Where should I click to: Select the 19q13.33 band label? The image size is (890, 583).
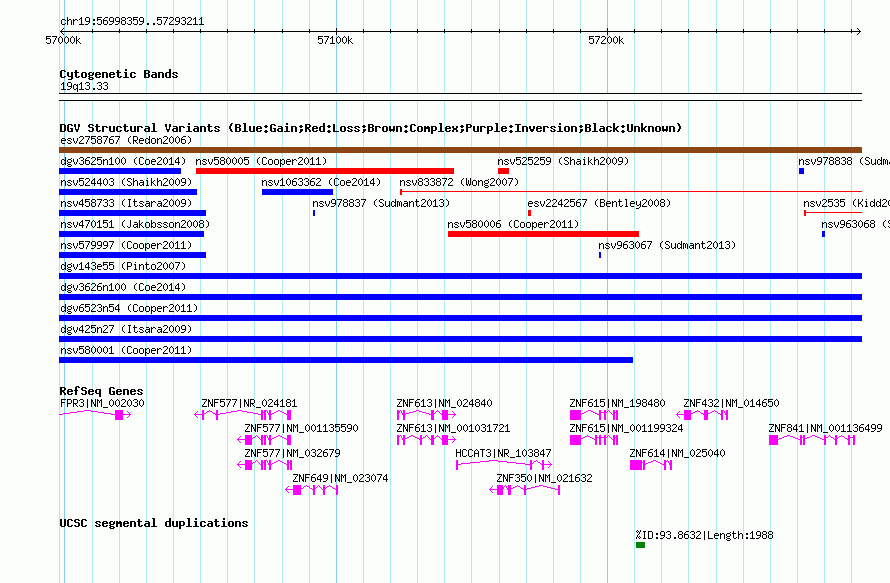[x=84, y=86]
